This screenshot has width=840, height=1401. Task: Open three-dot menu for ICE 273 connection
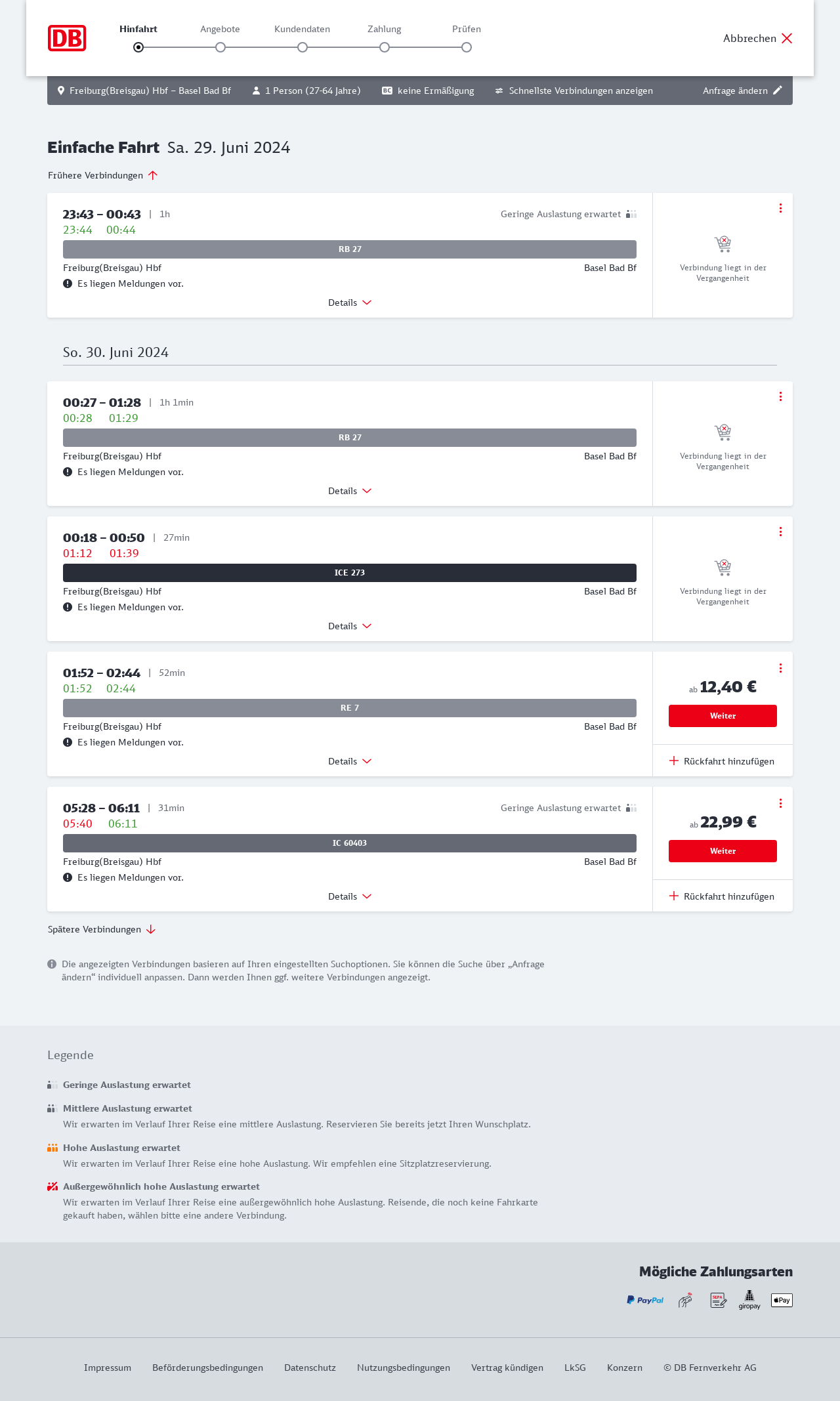780,532
